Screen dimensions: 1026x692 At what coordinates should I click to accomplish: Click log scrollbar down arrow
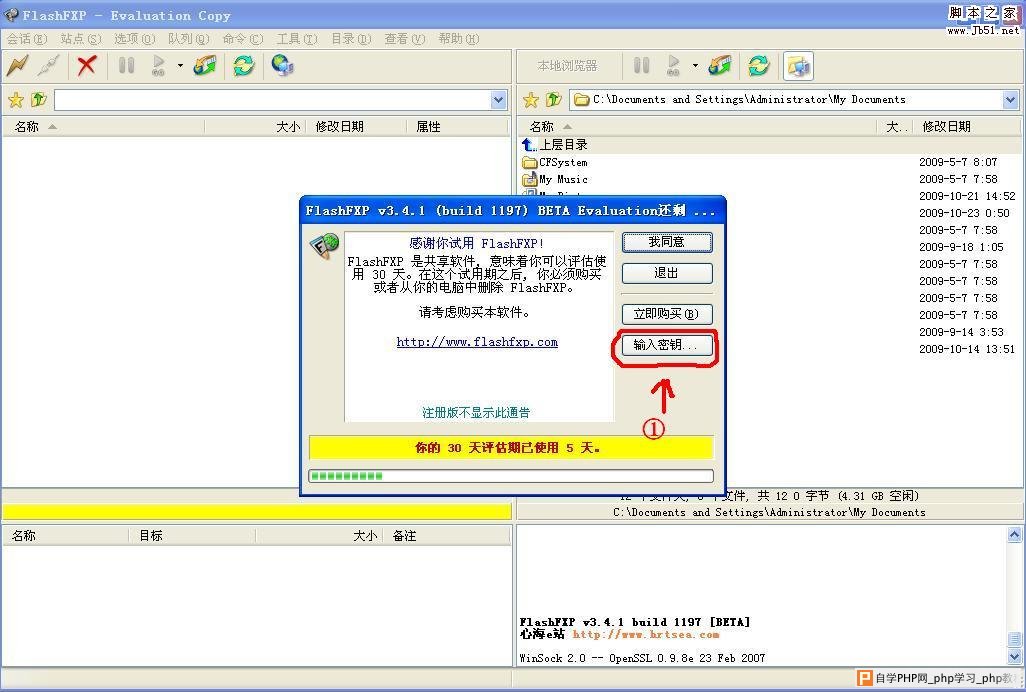tap(1014, 657)
